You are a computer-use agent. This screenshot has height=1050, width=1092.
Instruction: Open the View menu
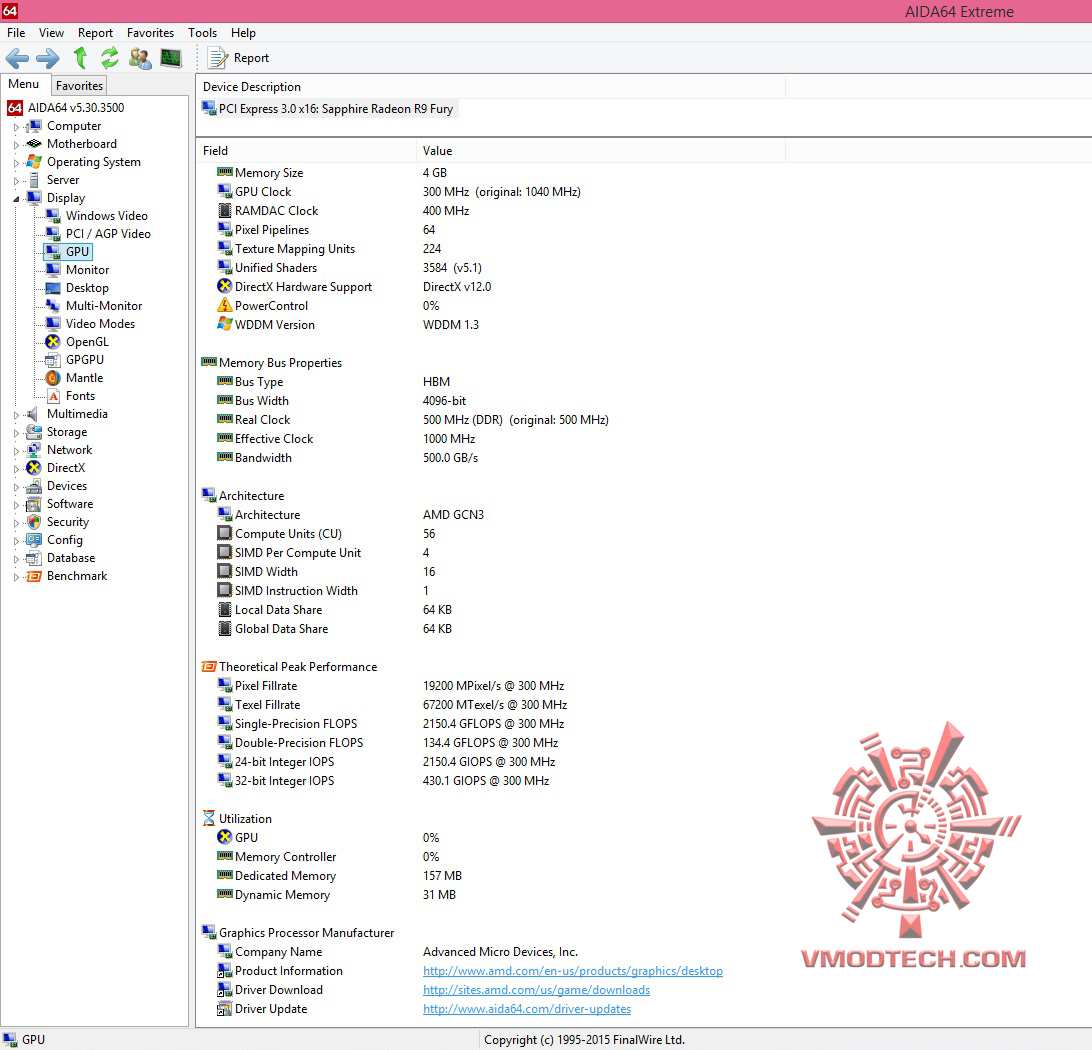[51, 33]
